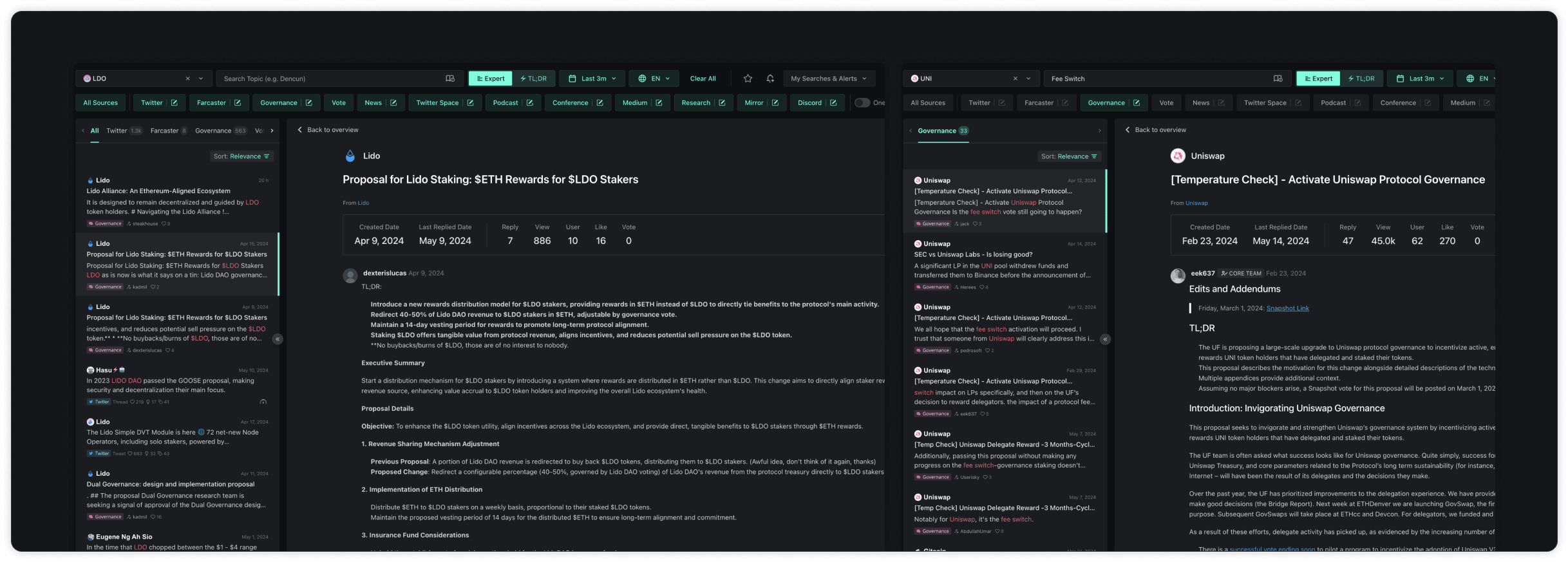Open 'Lido Alliance: An Ethereum-Aligned Ecosystem' result
The height and width of the screenshot is (562, 1568).
[x=177, y=201]
